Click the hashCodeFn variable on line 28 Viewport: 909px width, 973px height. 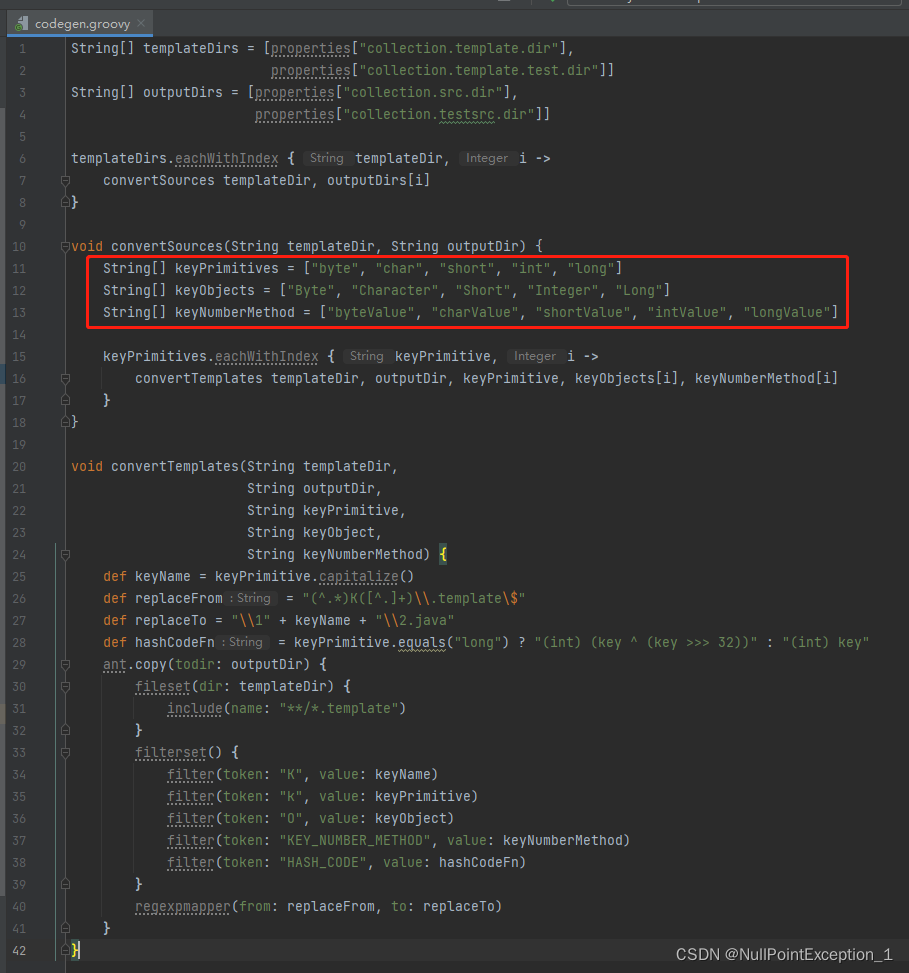pyautogui.click(x=174, y=643)
